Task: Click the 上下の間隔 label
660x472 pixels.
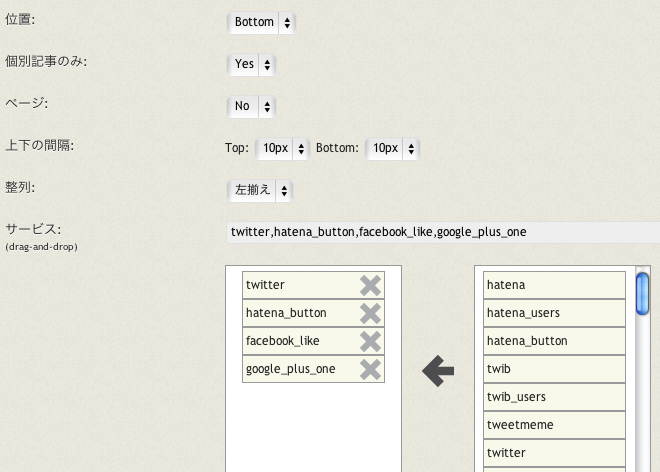Action: click(40, 146)
